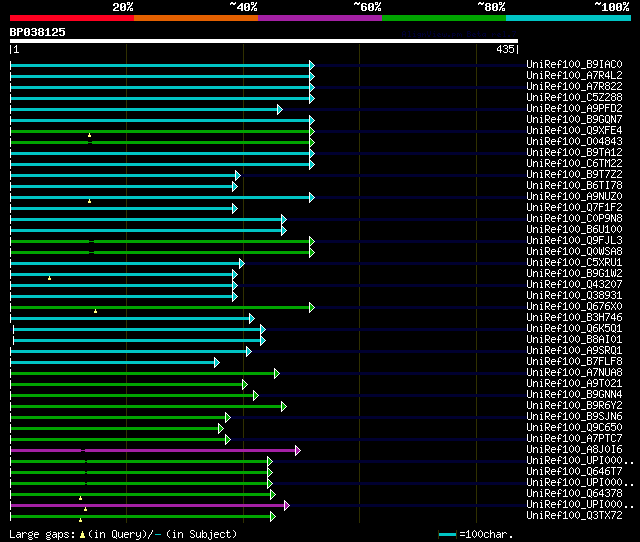The height and width of the screenshot is (542, 640).
Task: Open UniRef100_C5Z288 hit
Action: (x=574, y=98)
